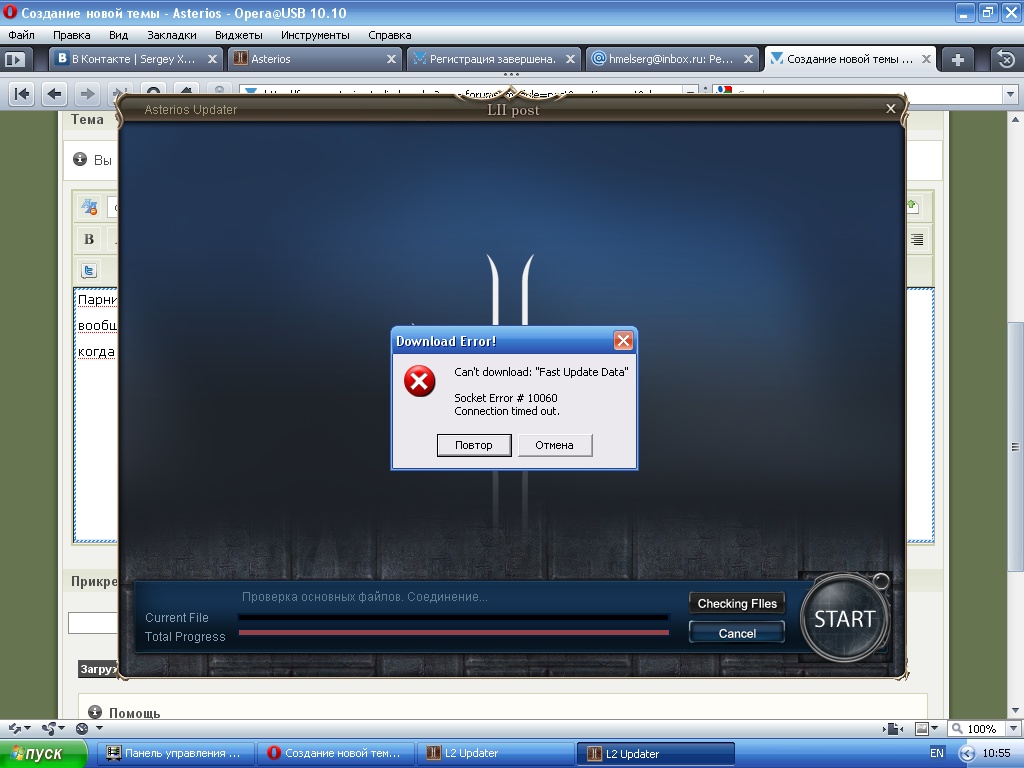
Task: Open the Пуск start menu
Action: point(43,754)
